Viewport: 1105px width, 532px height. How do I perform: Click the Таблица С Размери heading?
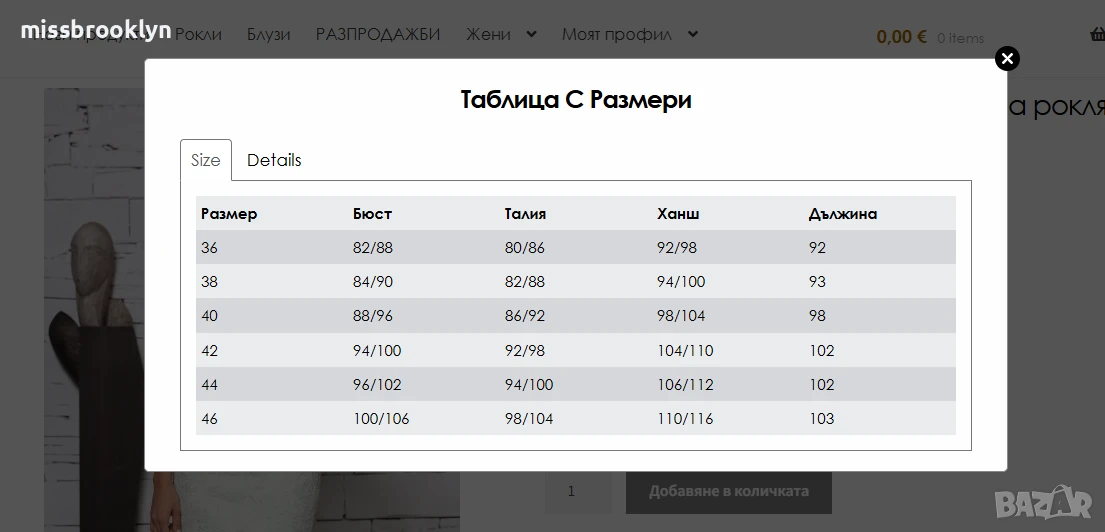576,99
